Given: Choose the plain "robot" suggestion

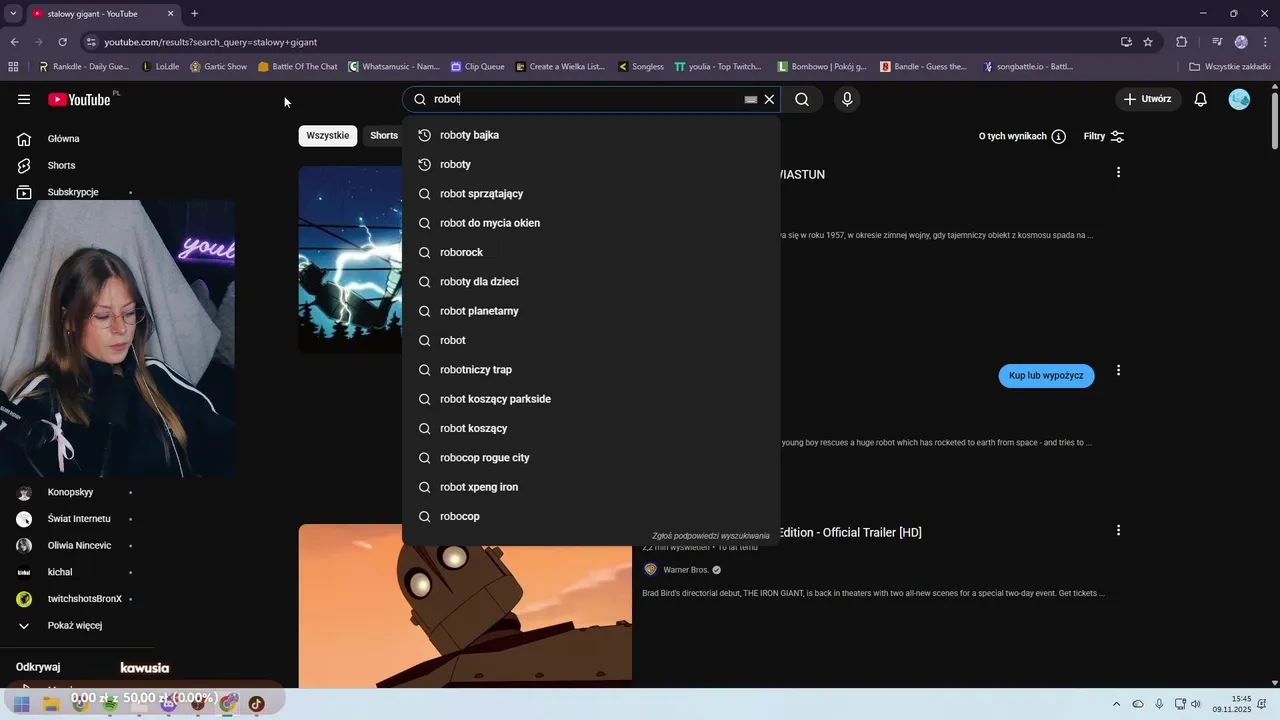Looking at the screenshot, I should pos(590,340).
